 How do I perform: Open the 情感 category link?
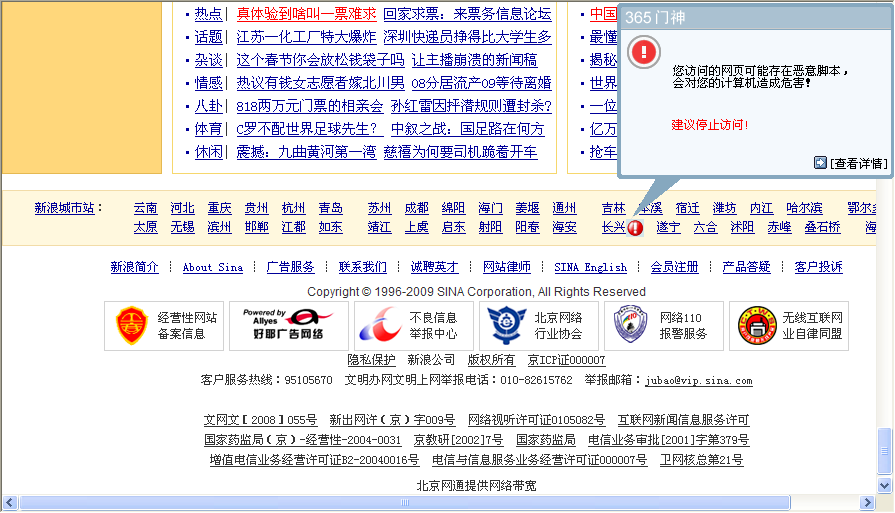click(208, 83)
